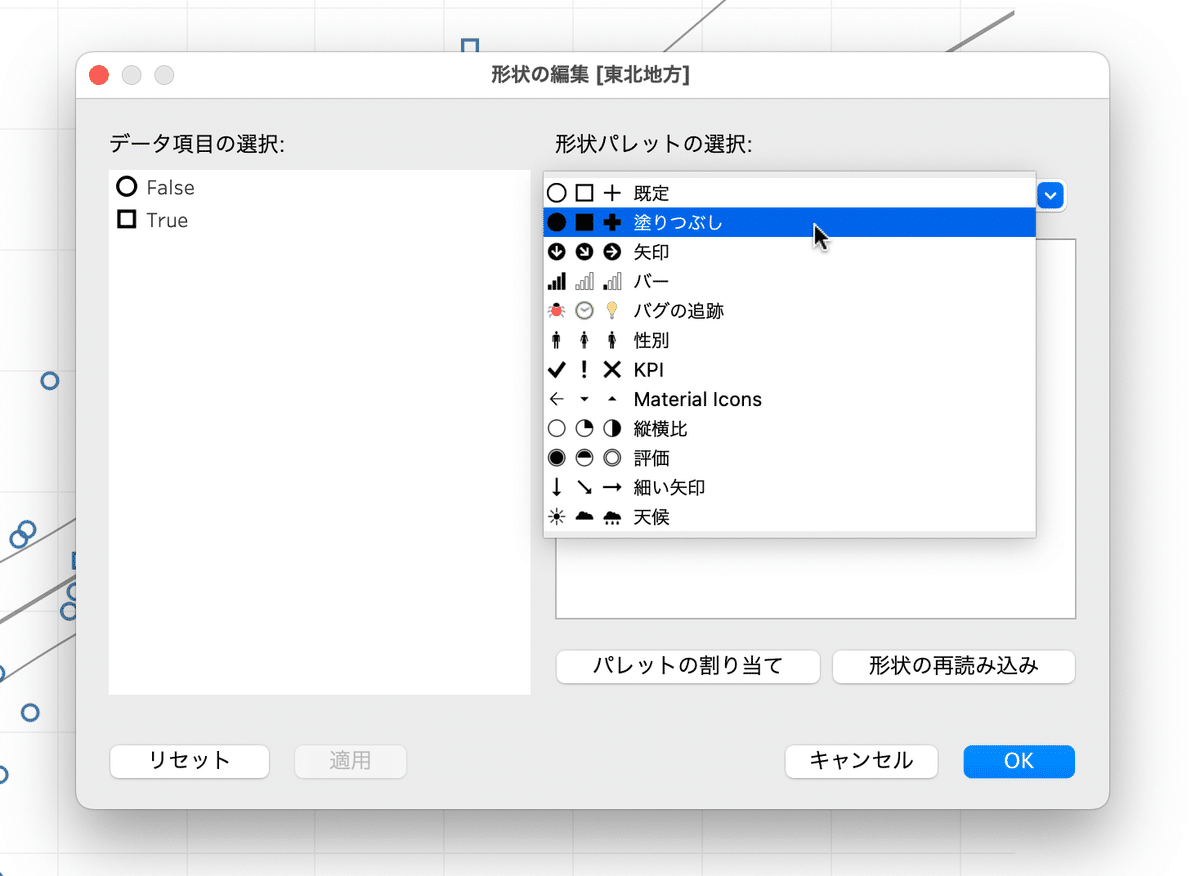Click the blue palette dropdown arrow

tap(1050, 195)
